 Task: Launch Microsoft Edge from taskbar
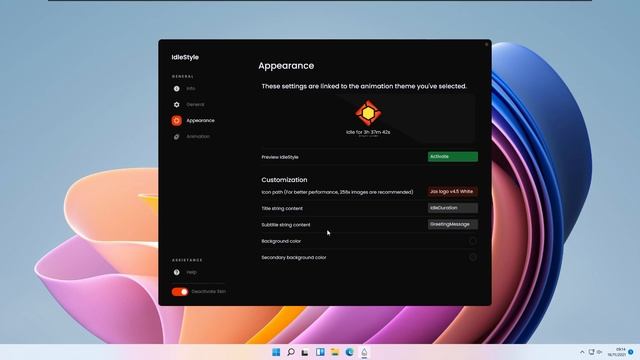pos(349,352)
